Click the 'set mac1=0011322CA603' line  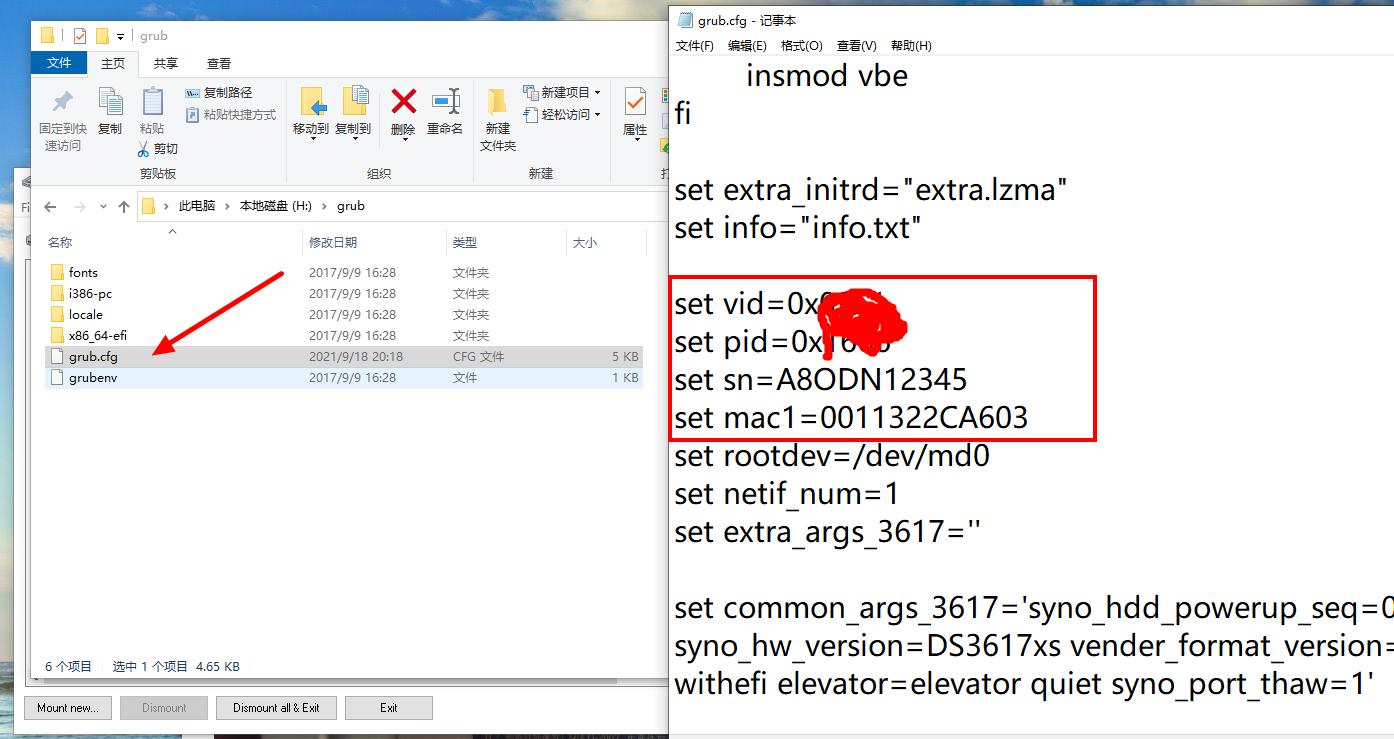click(x=851, y=418)
